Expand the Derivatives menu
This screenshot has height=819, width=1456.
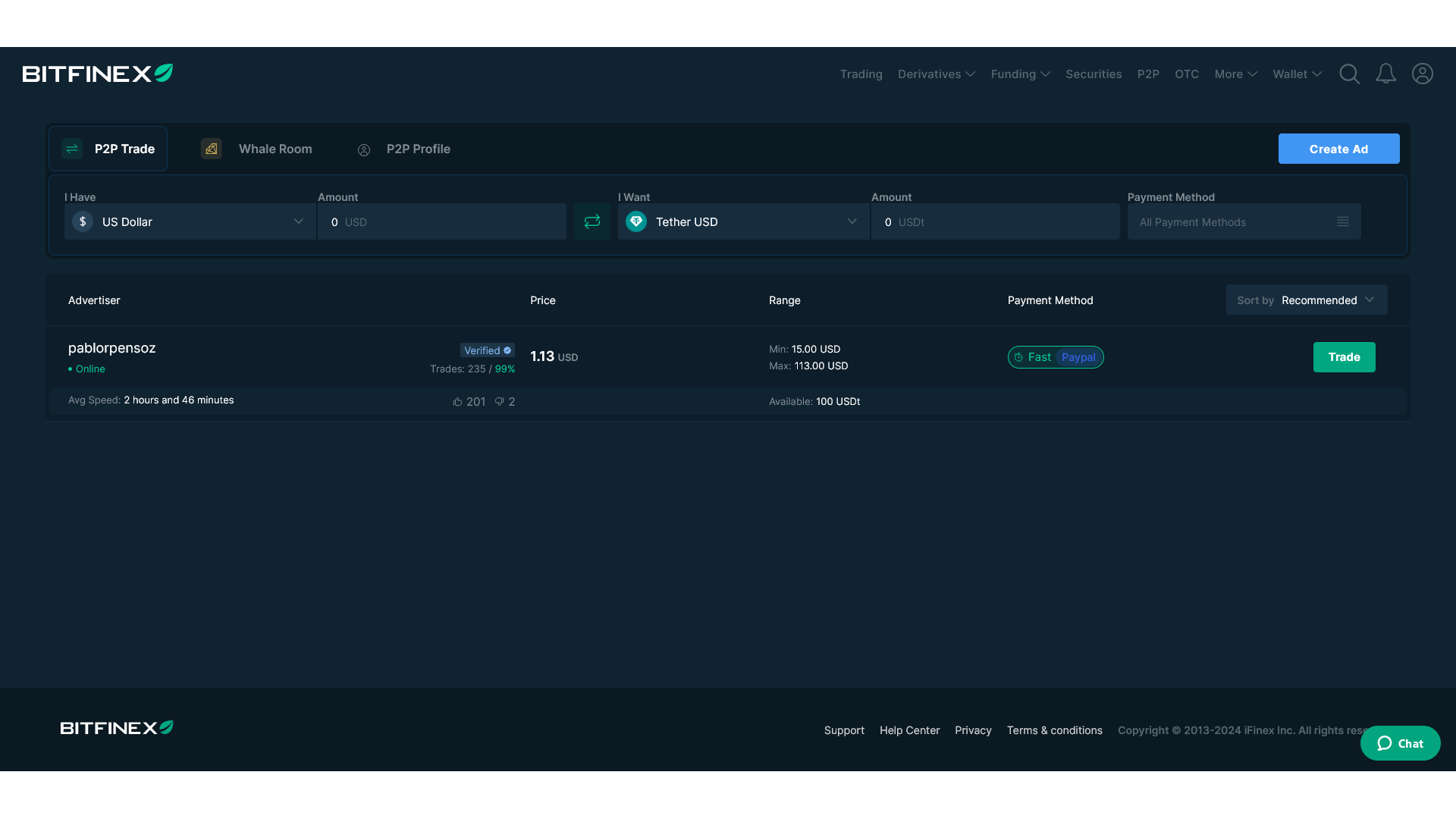pyautogui.click(x=937, y=74)
